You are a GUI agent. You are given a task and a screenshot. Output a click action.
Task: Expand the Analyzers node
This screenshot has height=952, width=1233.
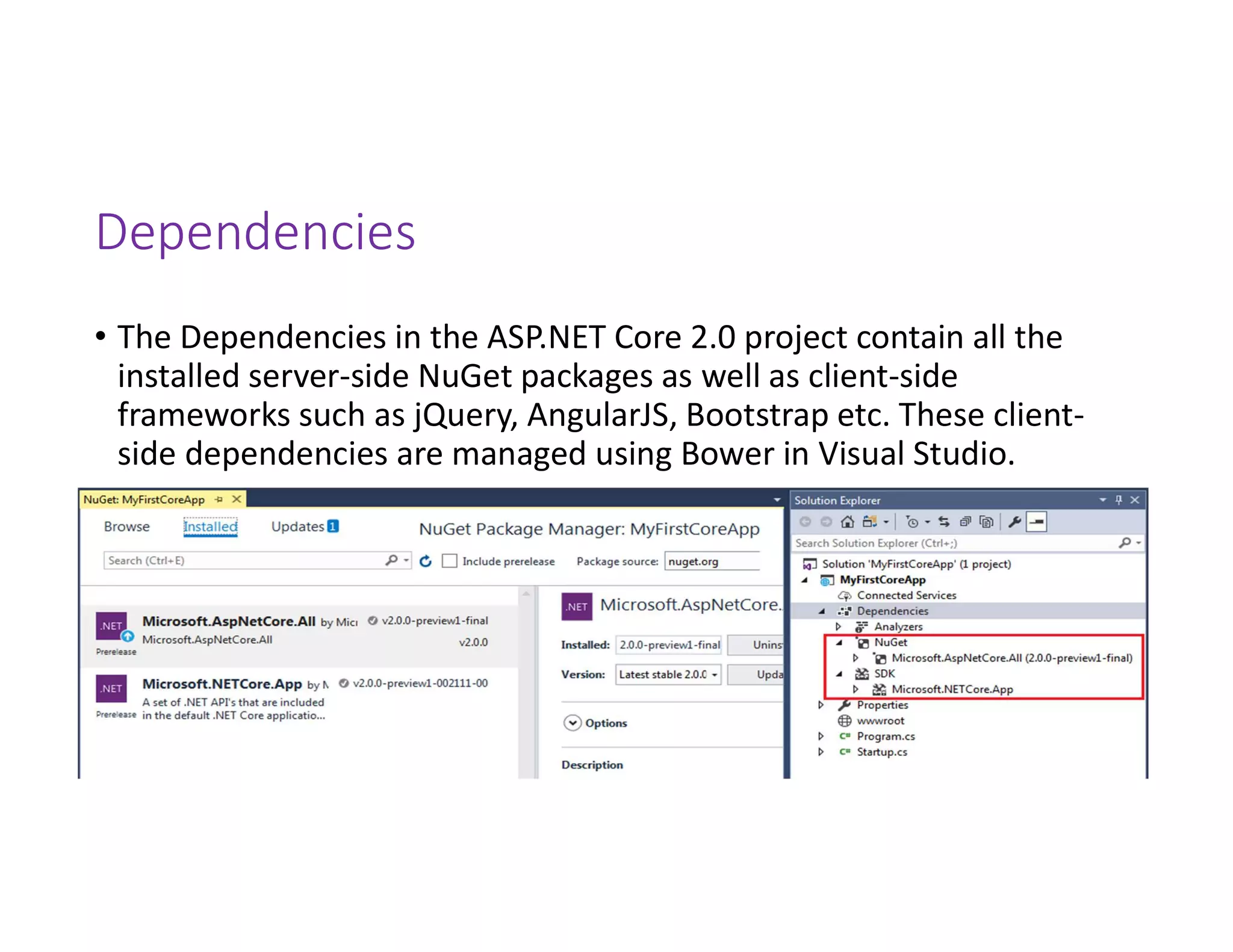(x=839, y=626)
